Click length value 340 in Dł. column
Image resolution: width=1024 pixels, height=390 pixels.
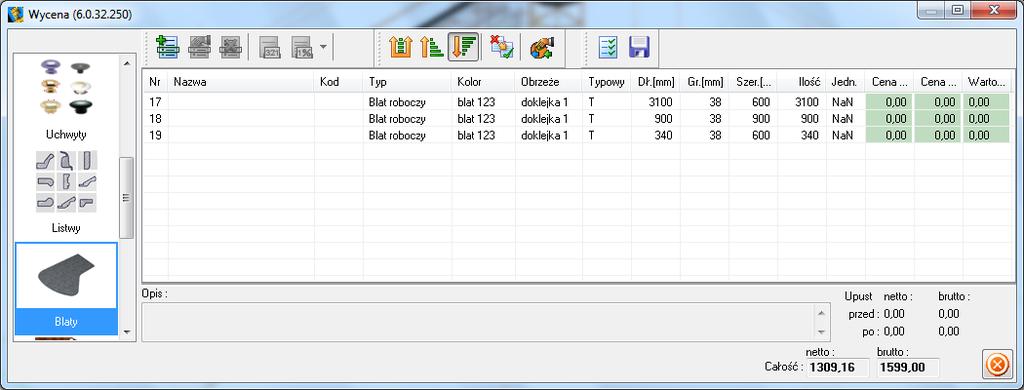(x=664, y=135)
